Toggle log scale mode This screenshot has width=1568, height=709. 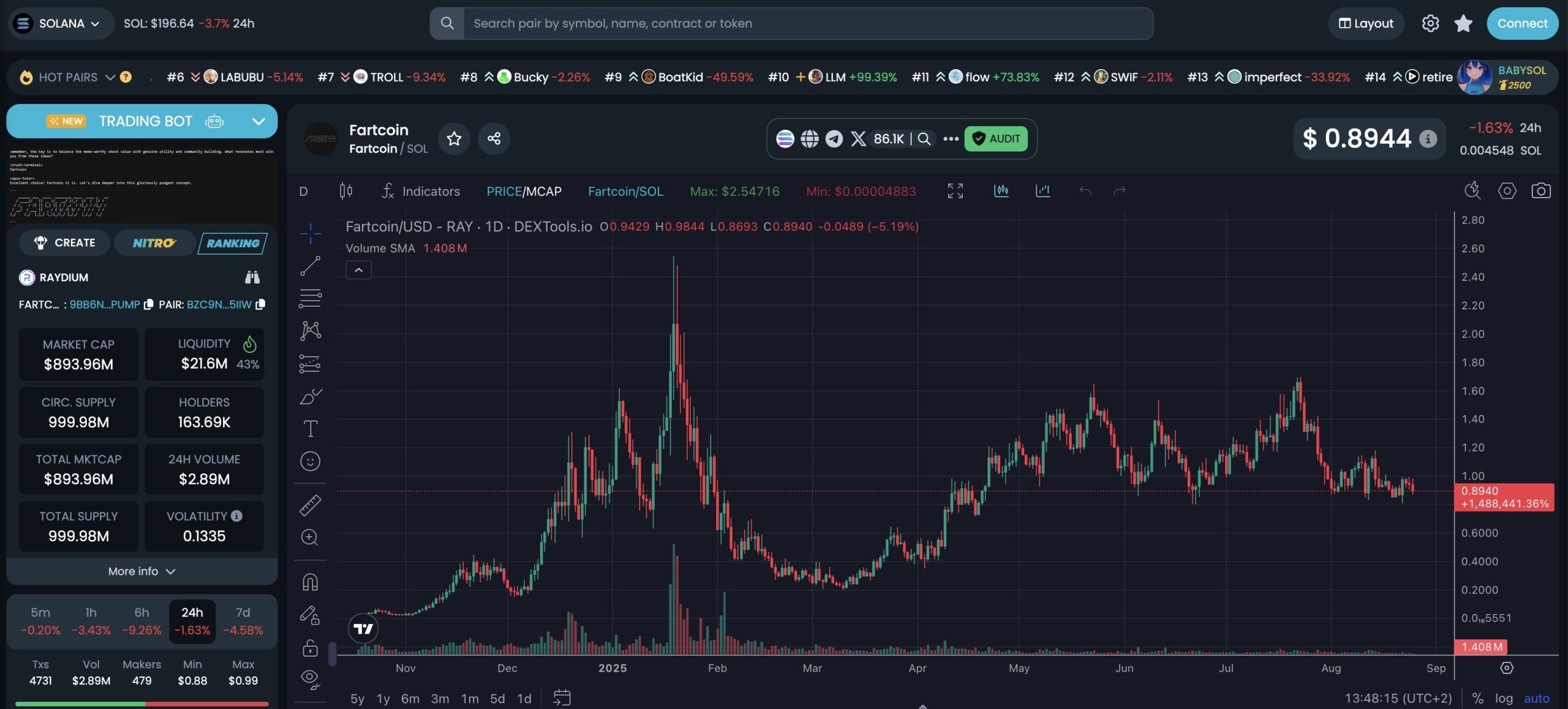coord(1504,698)
